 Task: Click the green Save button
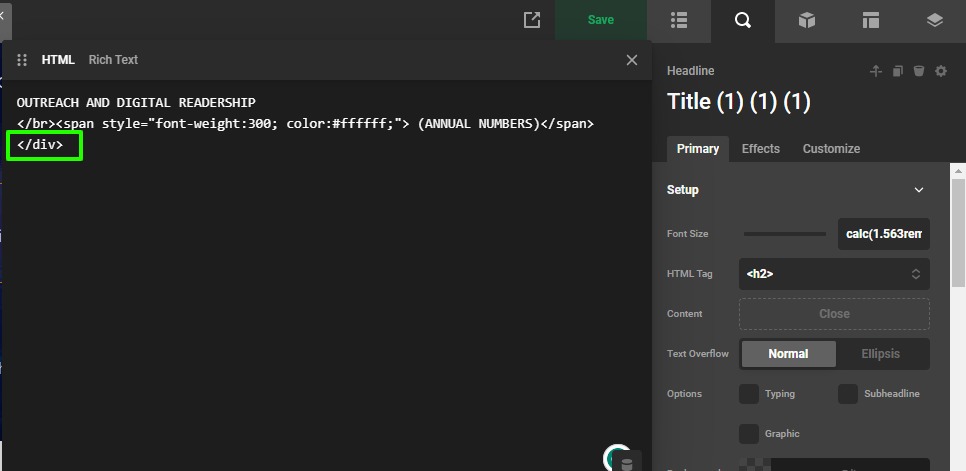coord(601,20)
